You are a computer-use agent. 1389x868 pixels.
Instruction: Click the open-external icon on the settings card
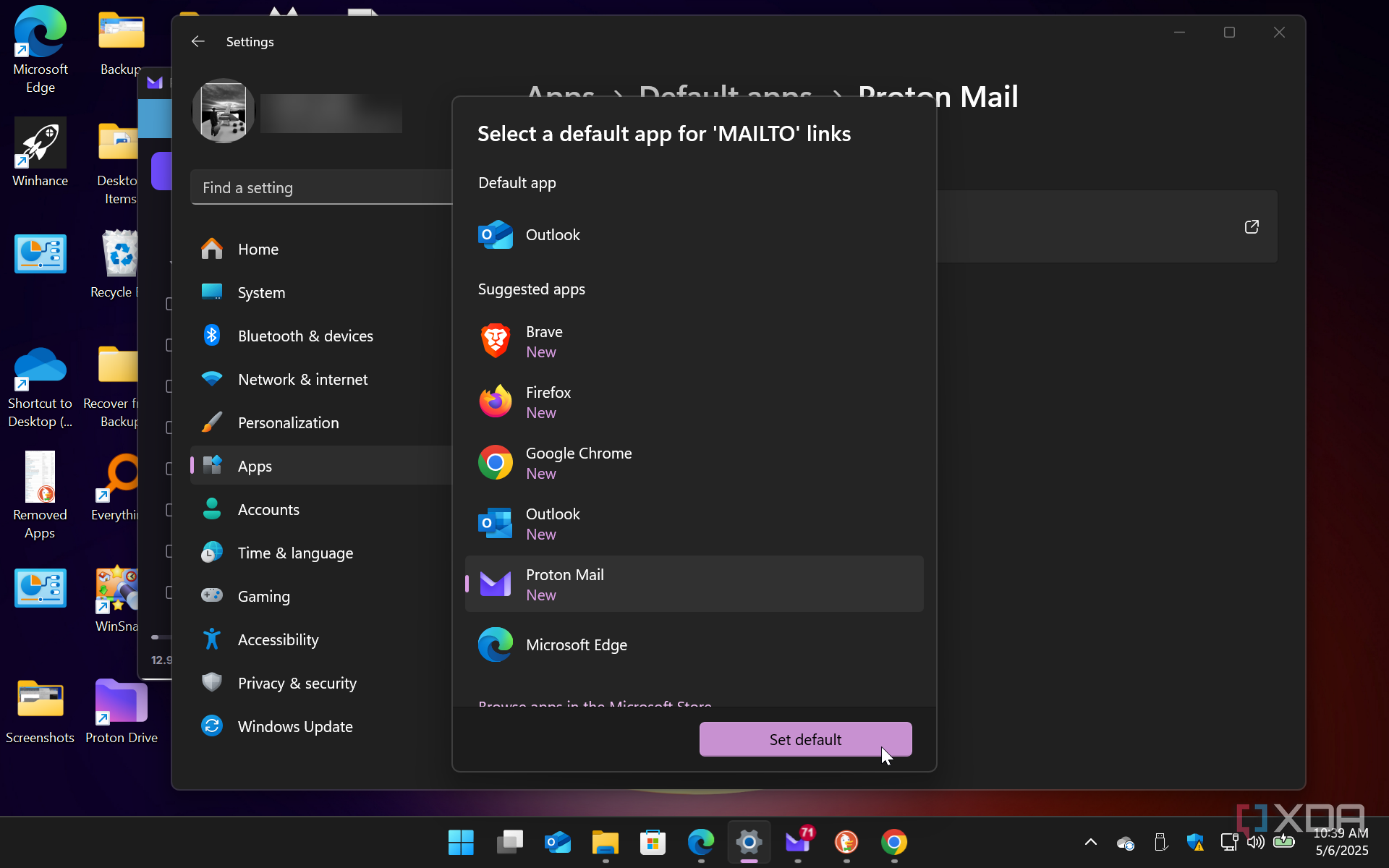tap(1252, 227)
